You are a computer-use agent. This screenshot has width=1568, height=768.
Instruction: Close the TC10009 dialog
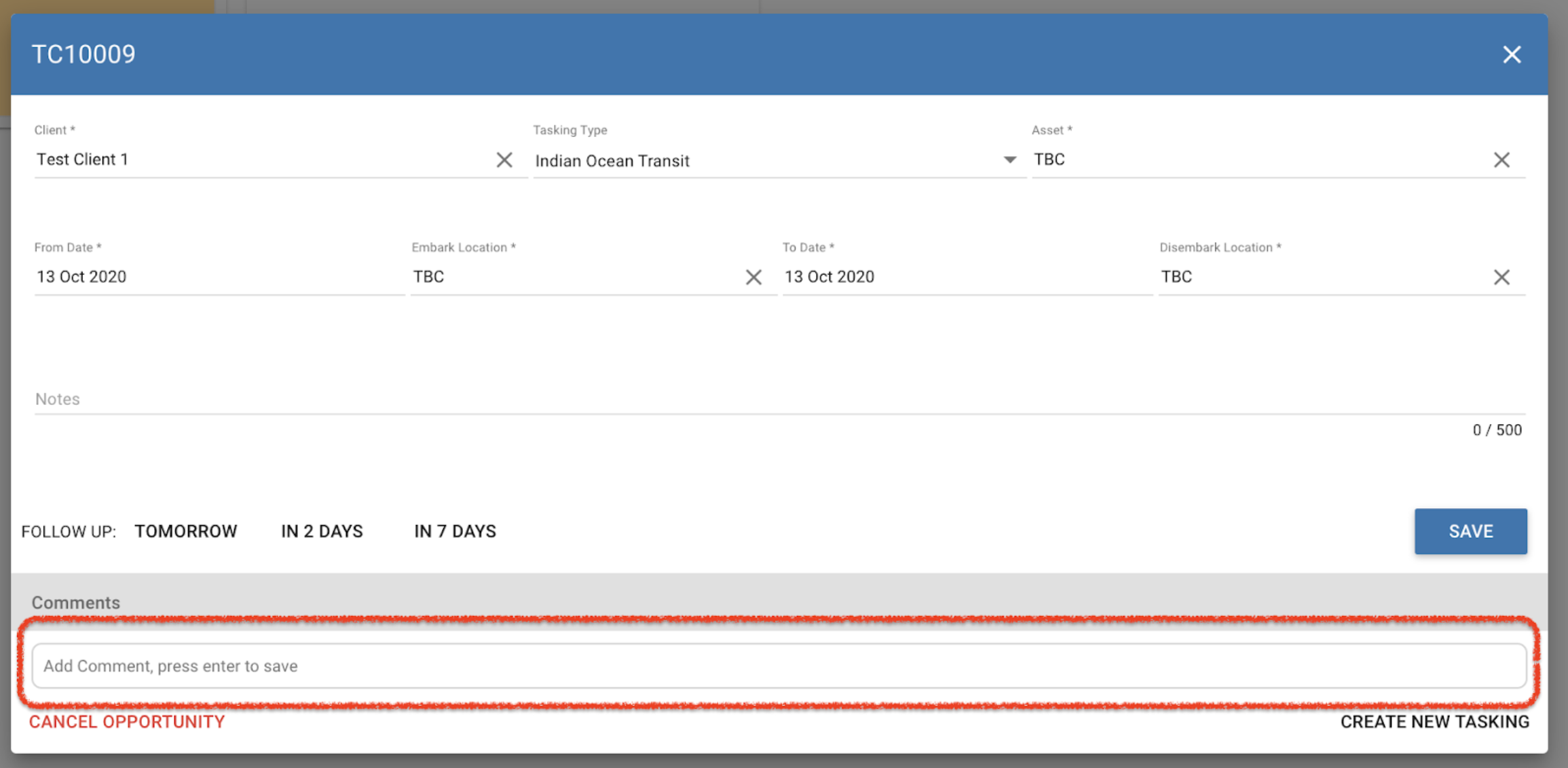1512,54
